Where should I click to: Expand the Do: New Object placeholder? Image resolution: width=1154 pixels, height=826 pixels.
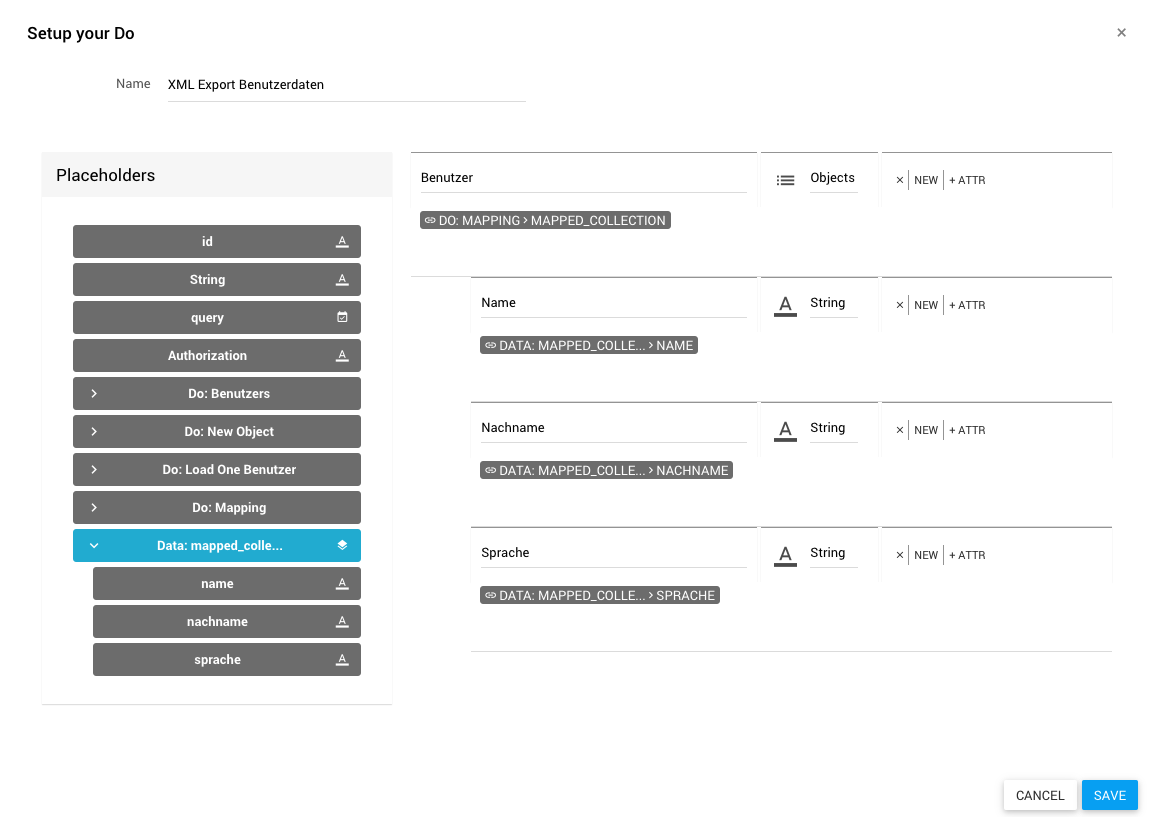point(94,431)
